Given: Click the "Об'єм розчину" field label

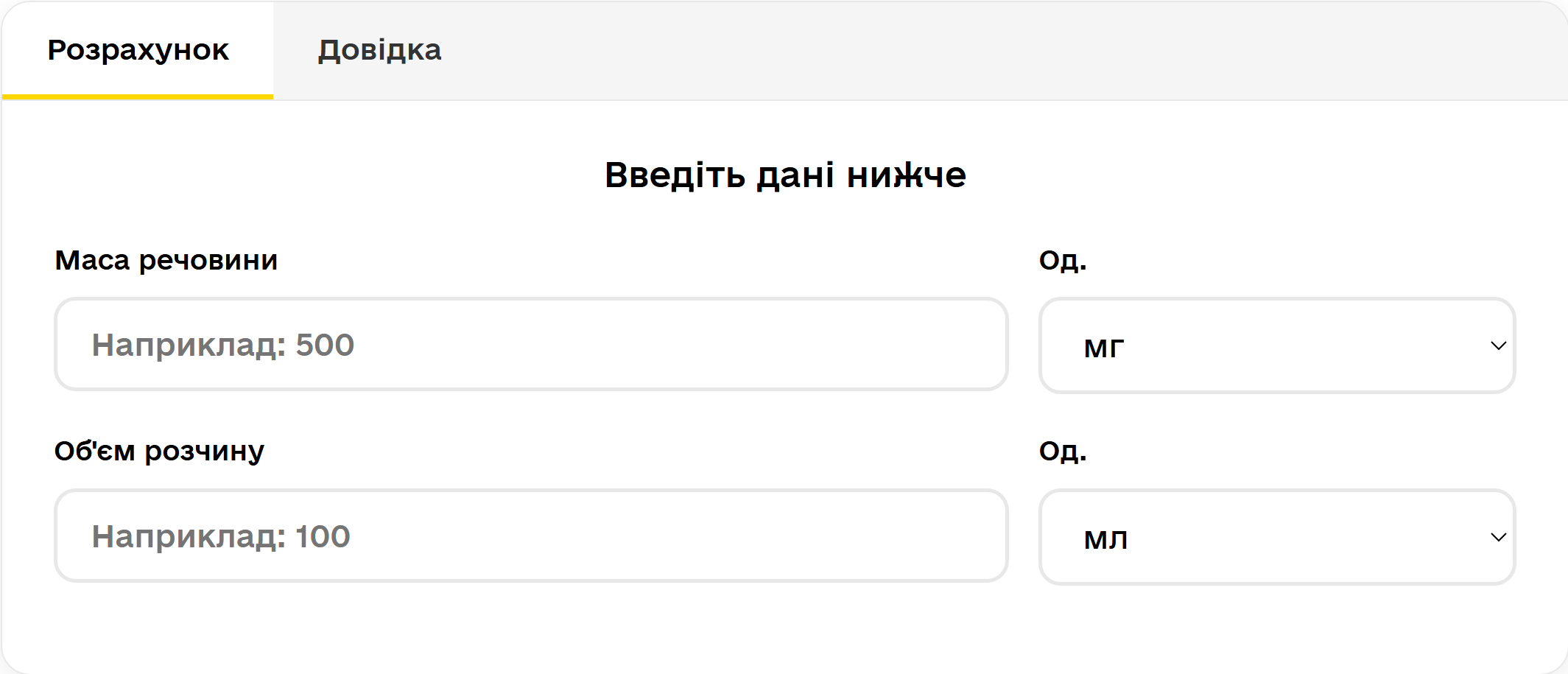Looking at the screenshot, I should tap(159, 451).
